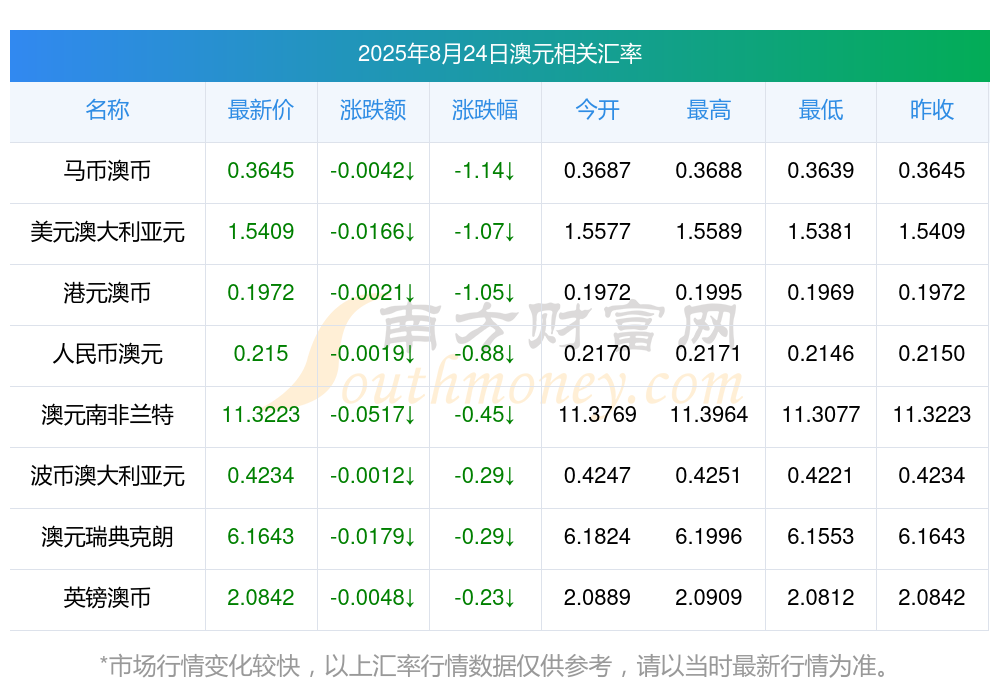Viewport: 1000px width, 698px height.
Task: Click change amount -0.0021↓
Action: [x=373, y=293]
